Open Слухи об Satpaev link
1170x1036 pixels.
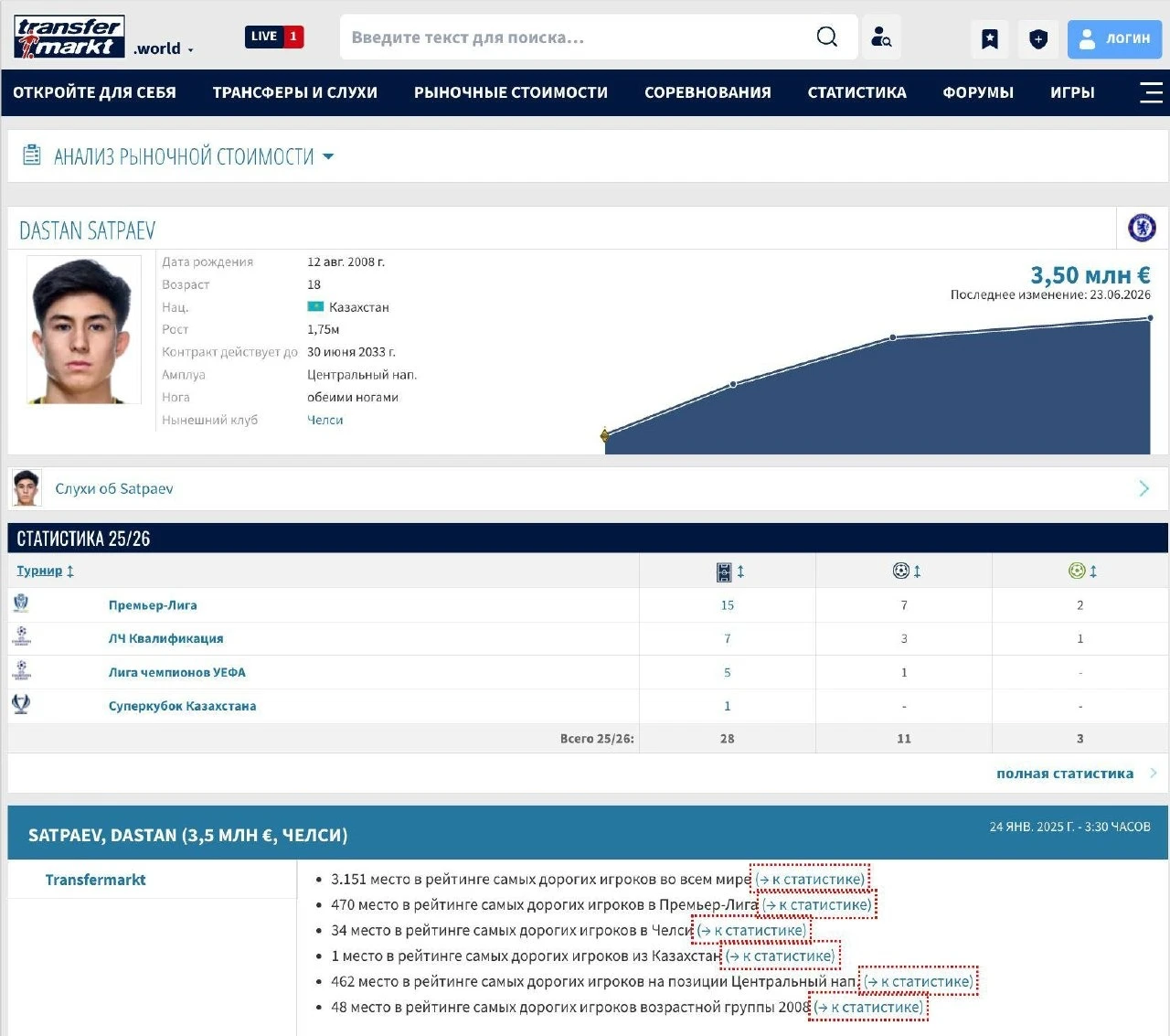(114, 488)
